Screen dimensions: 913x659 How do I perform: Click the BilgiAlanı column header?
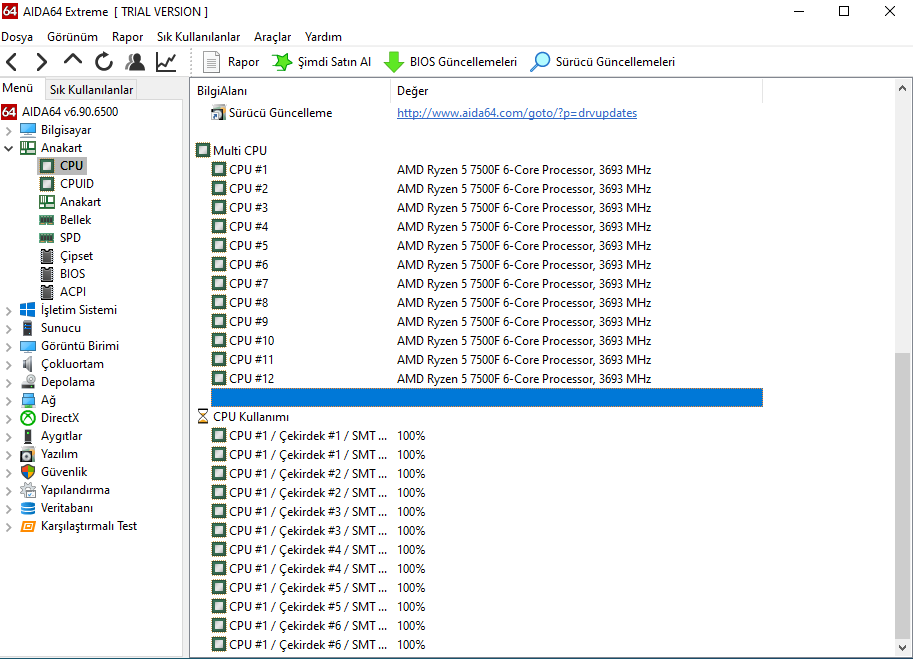click(x=291, y=91)
